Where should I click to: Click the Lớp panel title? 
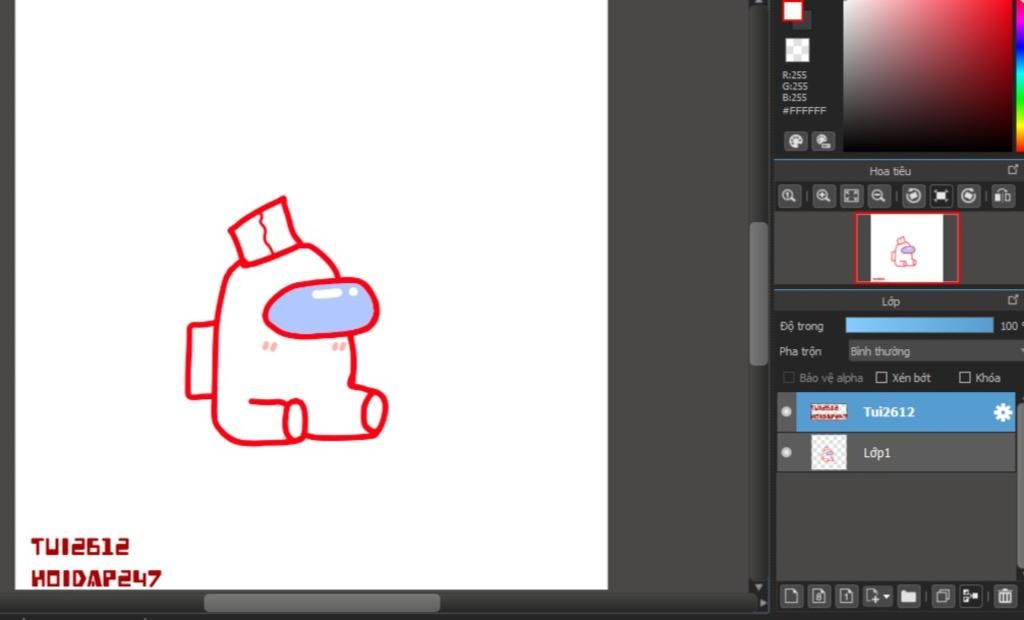890,301
